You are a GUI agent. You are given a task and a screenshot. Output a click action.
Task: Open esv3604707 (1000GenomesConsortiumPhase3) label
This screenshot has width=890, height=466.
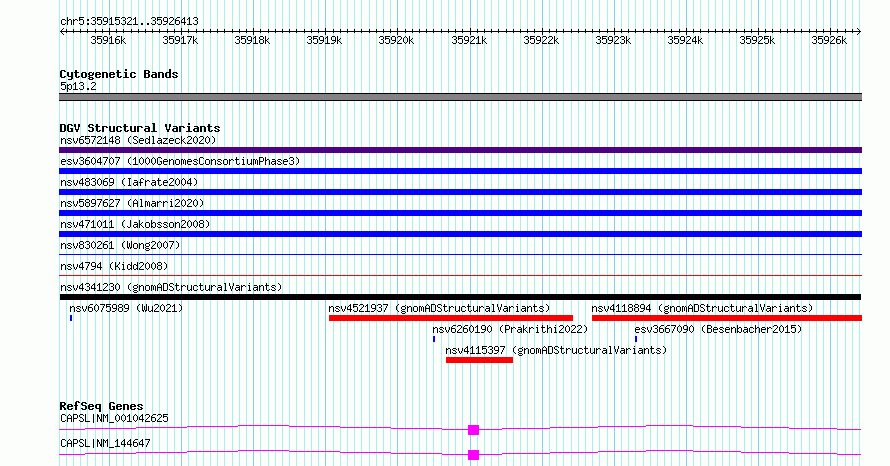tap(180, 161)
